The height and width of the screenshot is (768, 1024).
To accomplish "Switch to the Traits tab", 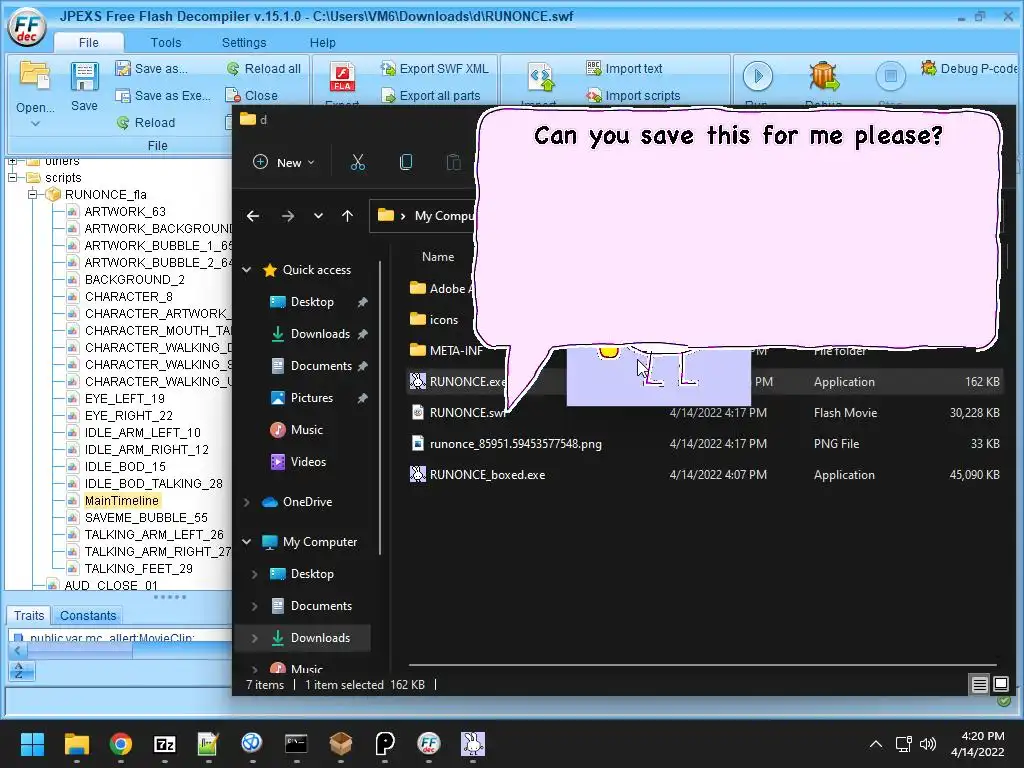I will (29, 615).
